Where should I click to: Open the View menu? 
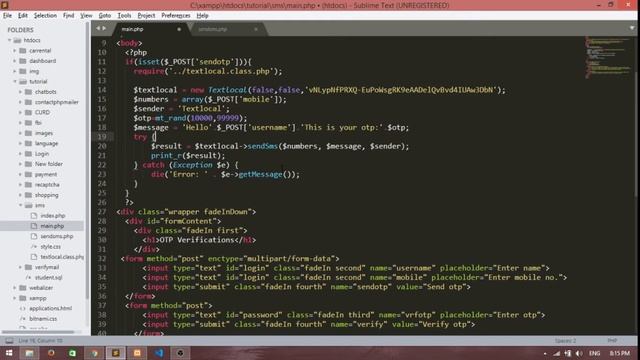[86, 16]
